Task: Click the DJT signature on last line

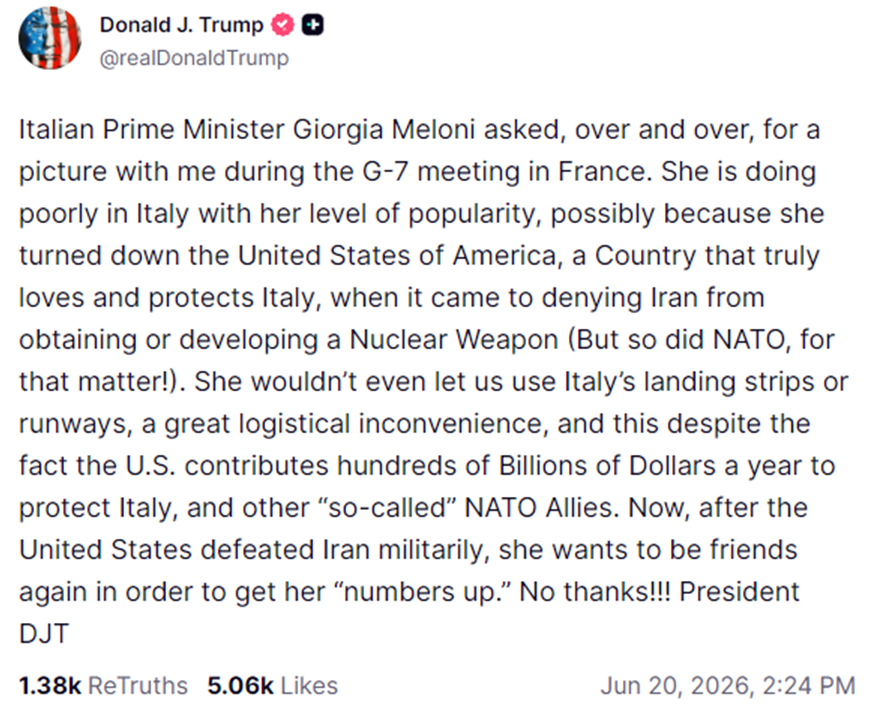Action: [44, 634]
